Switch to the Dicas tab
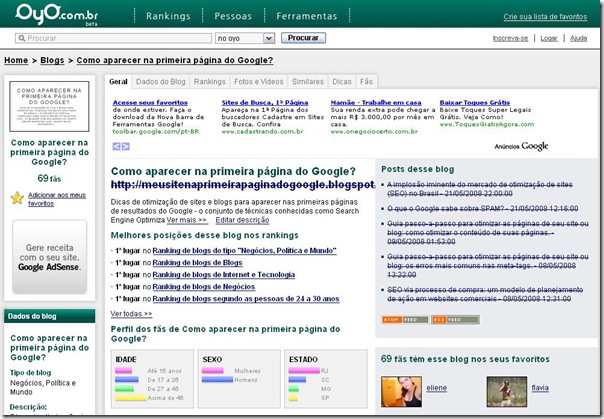This screenshot has width=604, height=419. (x=342, y=82)
